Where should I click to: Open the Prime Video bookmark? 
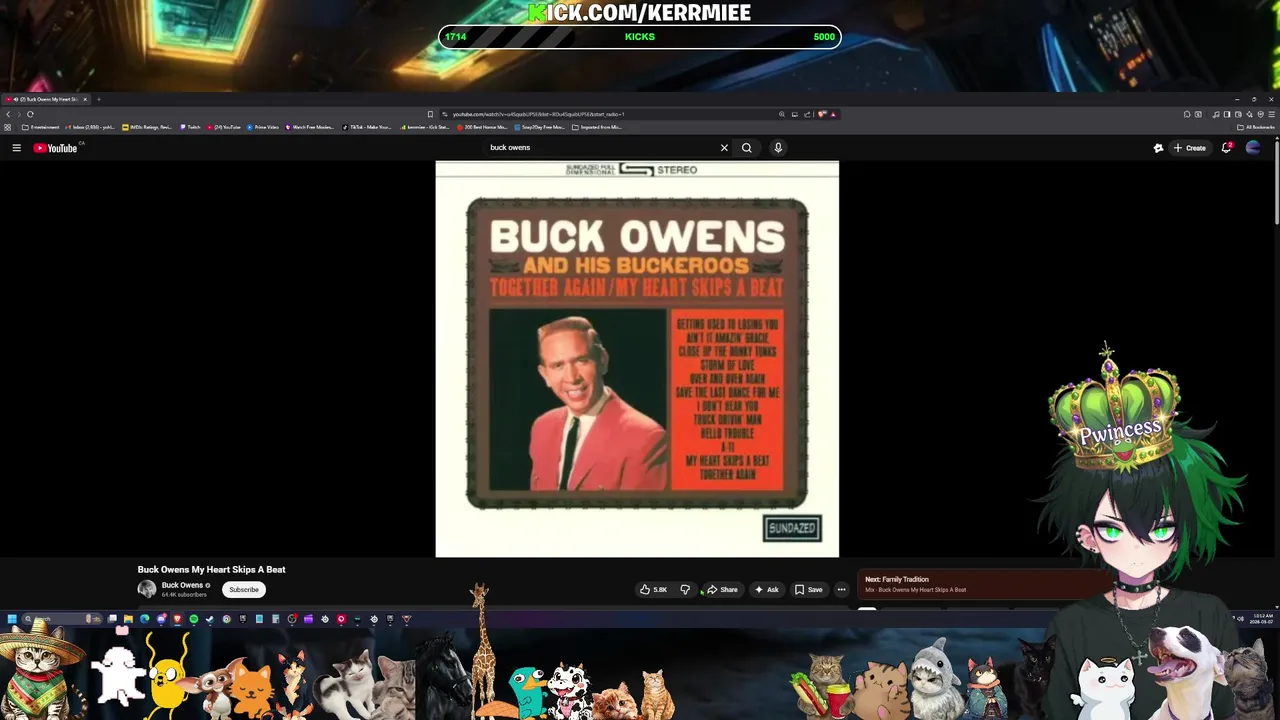263,127
